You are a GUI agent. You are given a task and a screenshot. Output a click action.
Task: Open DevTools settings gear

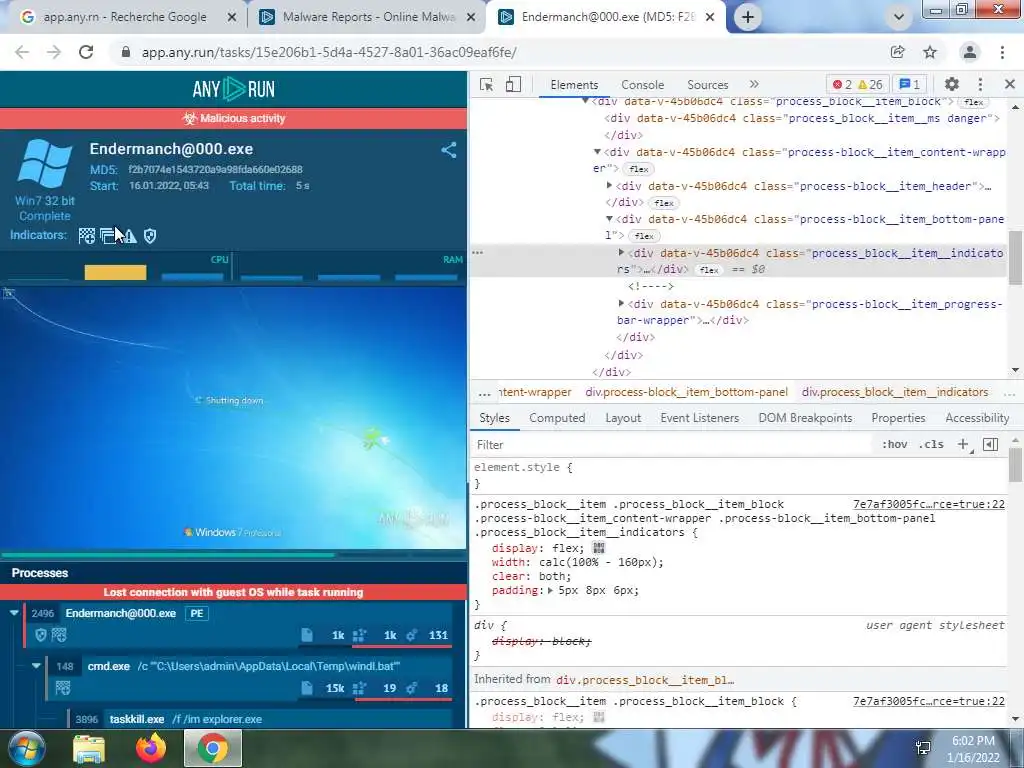pyautogui.click(x=952, y=84)
